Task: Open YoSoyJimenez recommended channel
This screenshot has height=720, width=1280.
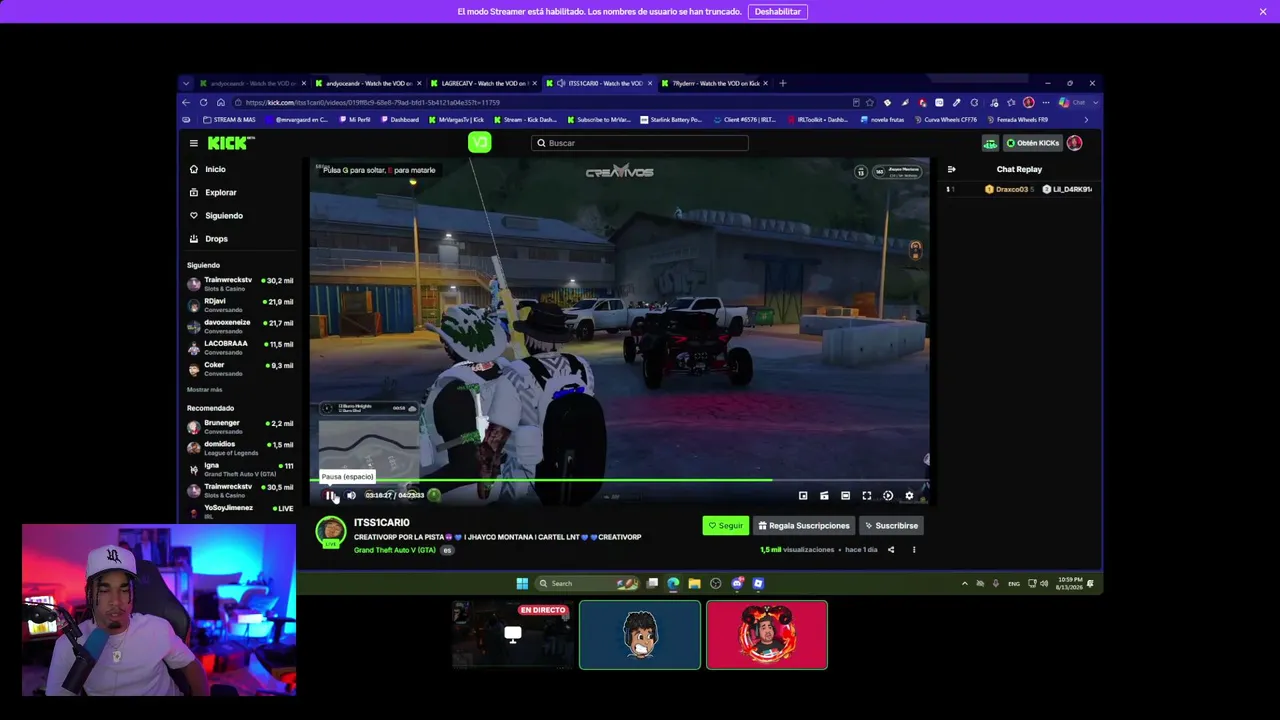Action: pyautogui.click(x=240, y=511)
